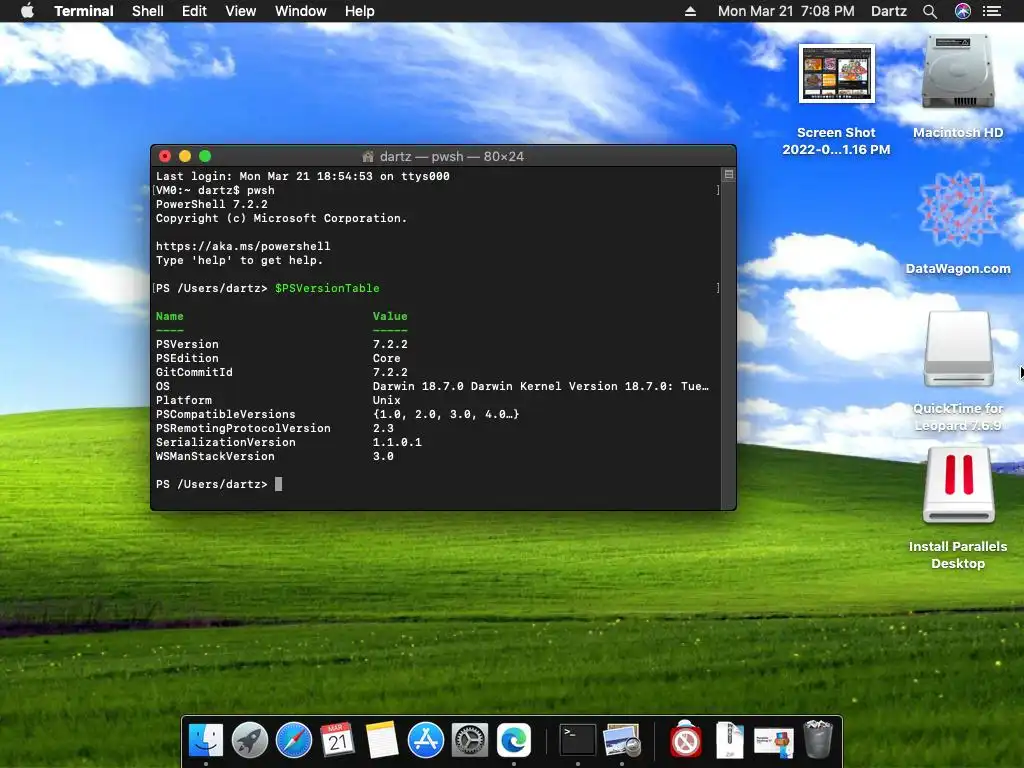
Task: Click the $PSVersionTable command text
Action: [x=327, y=288]
